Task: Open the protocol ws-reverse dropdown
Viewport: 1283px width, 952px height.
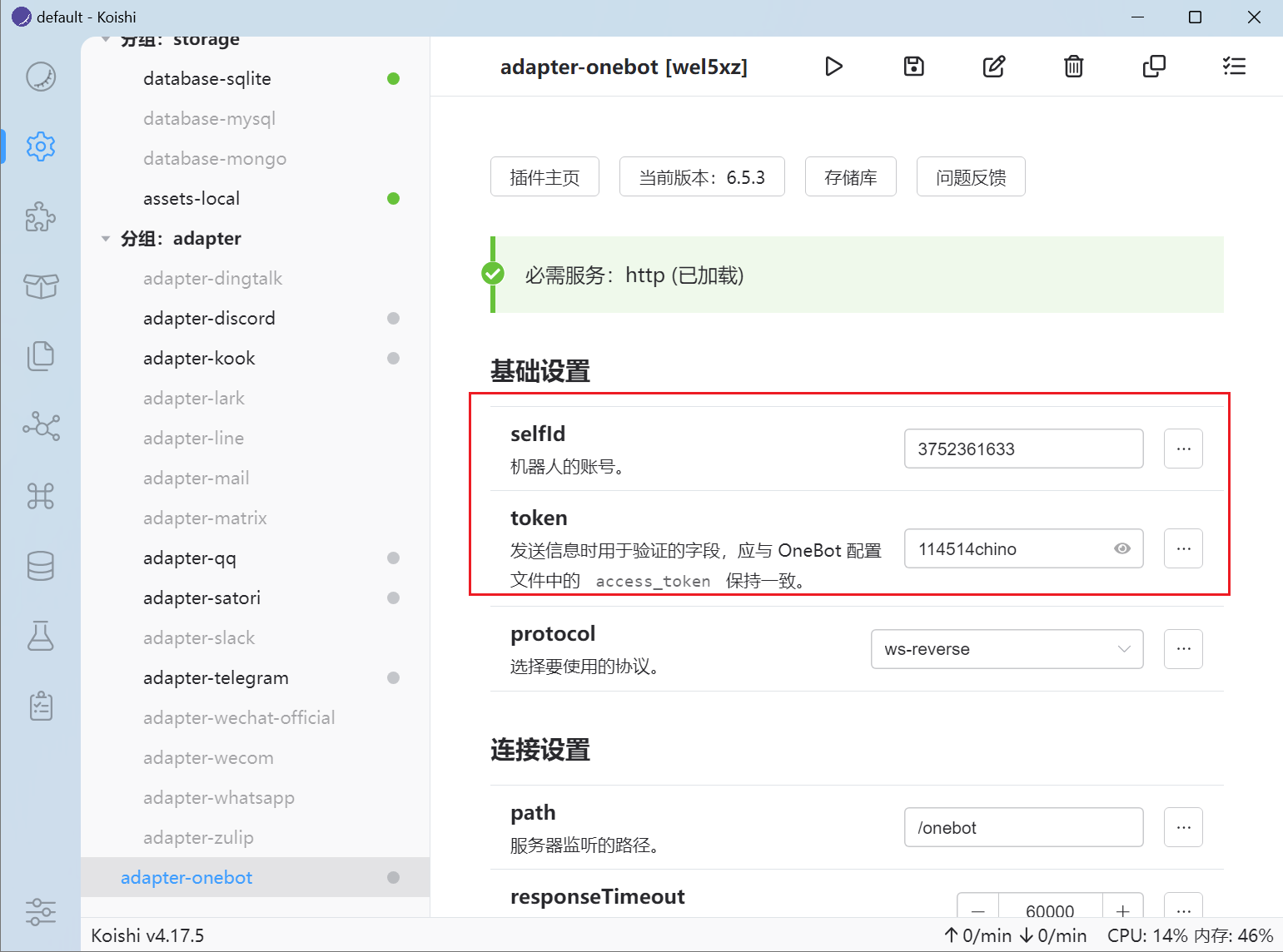Action: pos(1007,649)
